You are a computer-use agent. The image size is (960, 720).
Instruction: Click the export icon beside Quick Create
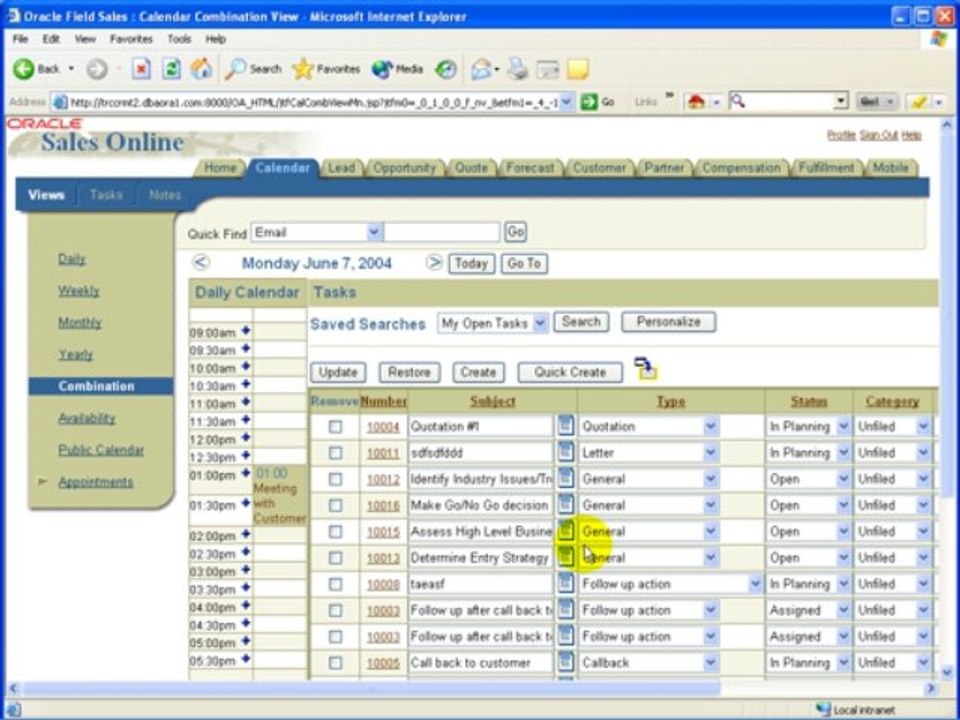[645, 369]
